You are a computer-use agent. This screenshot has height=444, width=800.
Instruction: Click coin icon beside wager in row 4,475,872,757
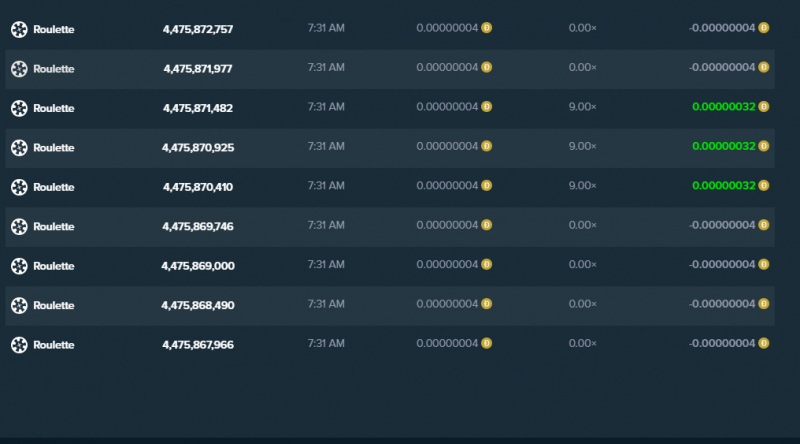(x=487, y=28)
